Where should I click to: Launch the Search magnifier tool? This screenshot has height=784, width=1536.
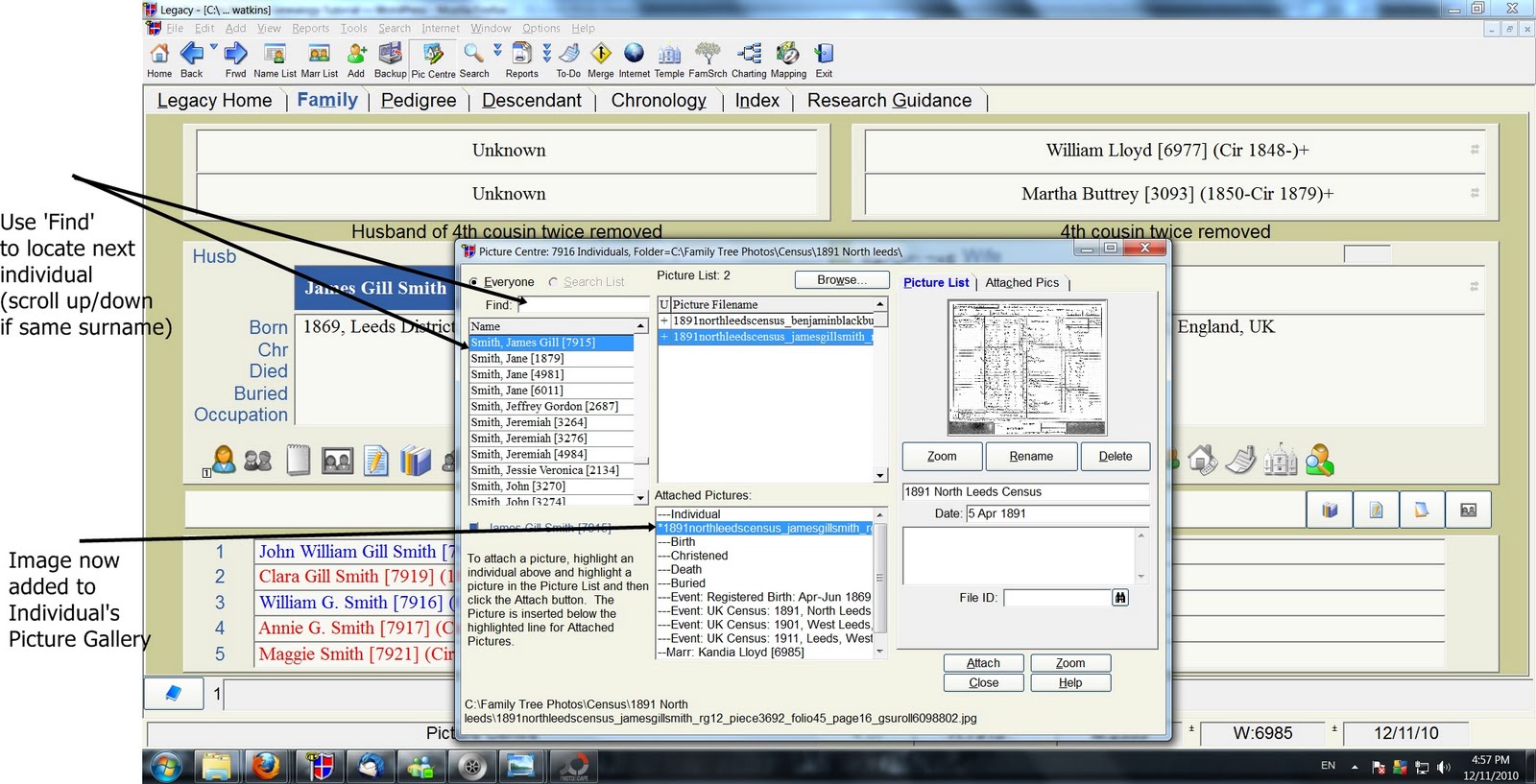[x=474, y=59]
